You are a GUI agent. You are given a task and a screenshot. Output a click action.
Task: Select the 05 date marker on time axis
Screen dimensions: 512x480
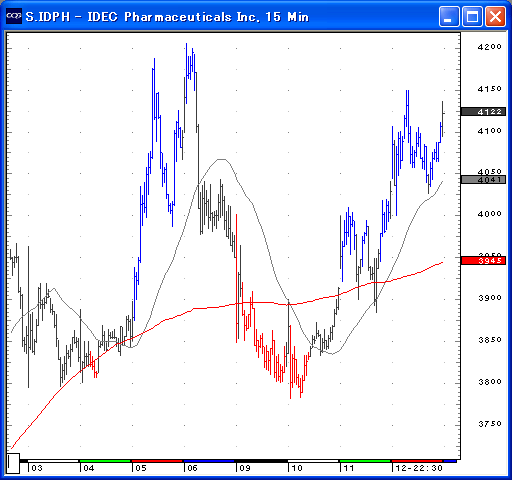(141, 468)
